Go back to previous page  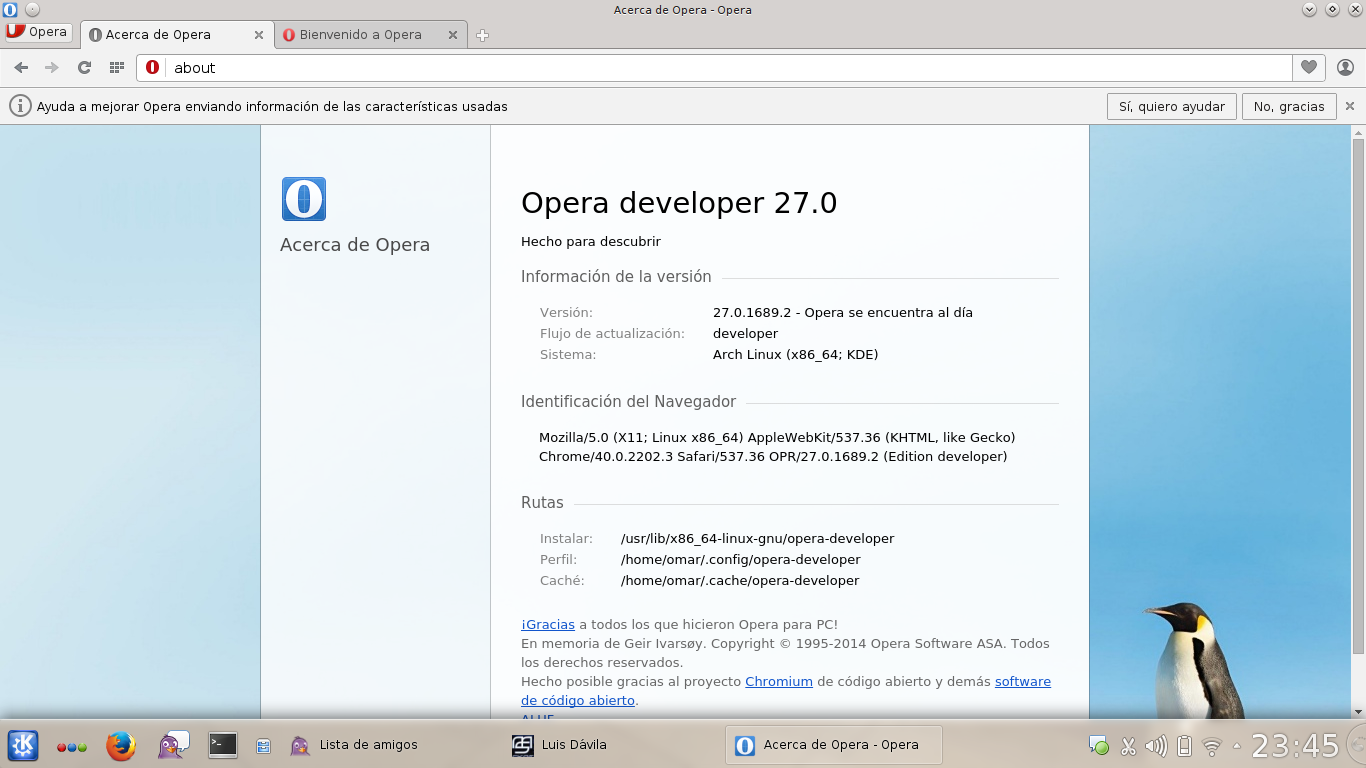click(21, 68)
